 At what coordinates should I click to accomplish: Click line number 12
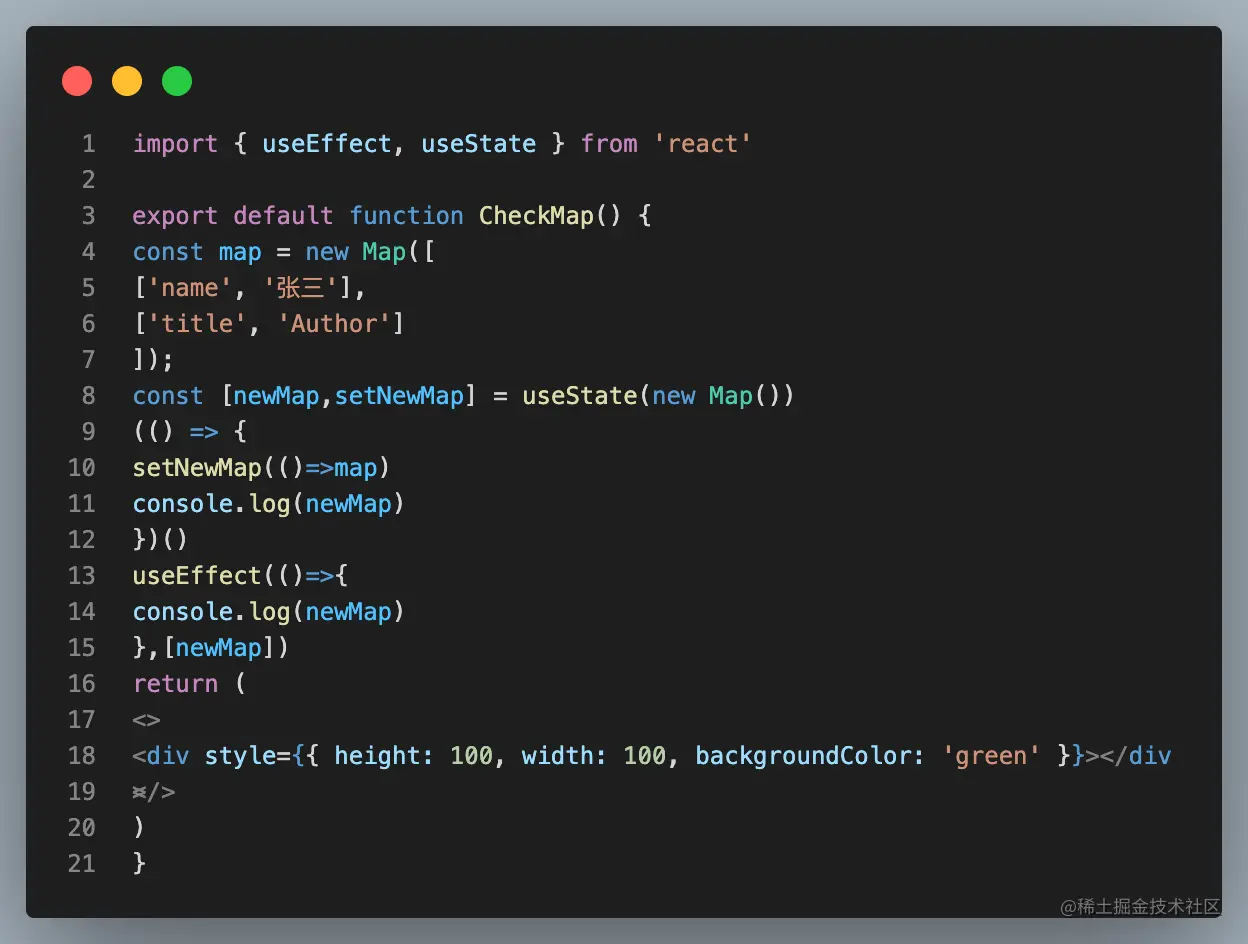[81, 540]
